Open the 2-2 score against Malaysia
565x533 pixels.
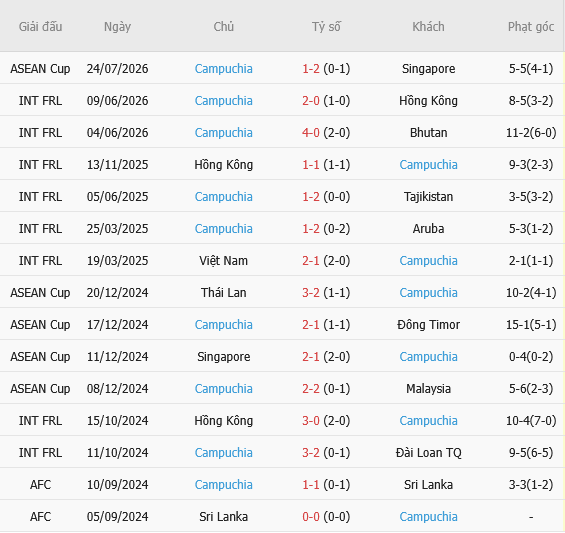pyautogui.click(x=311, y=389)
